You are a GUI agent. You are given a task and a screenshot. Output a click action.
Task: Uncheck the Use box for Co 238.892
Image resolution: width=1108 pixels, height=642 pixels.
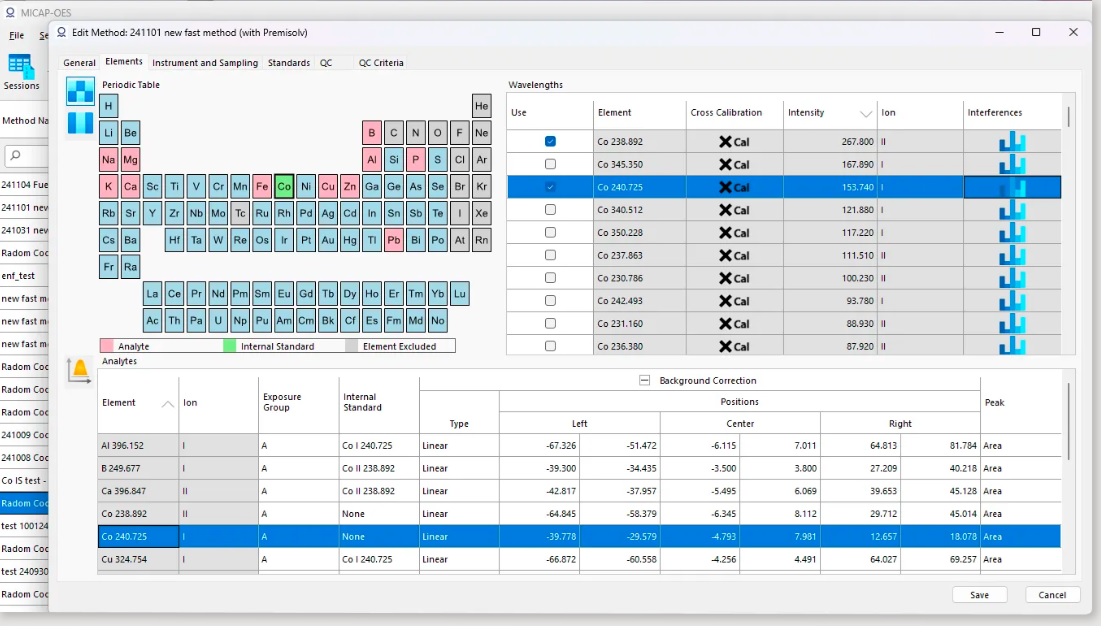[550, 142]
